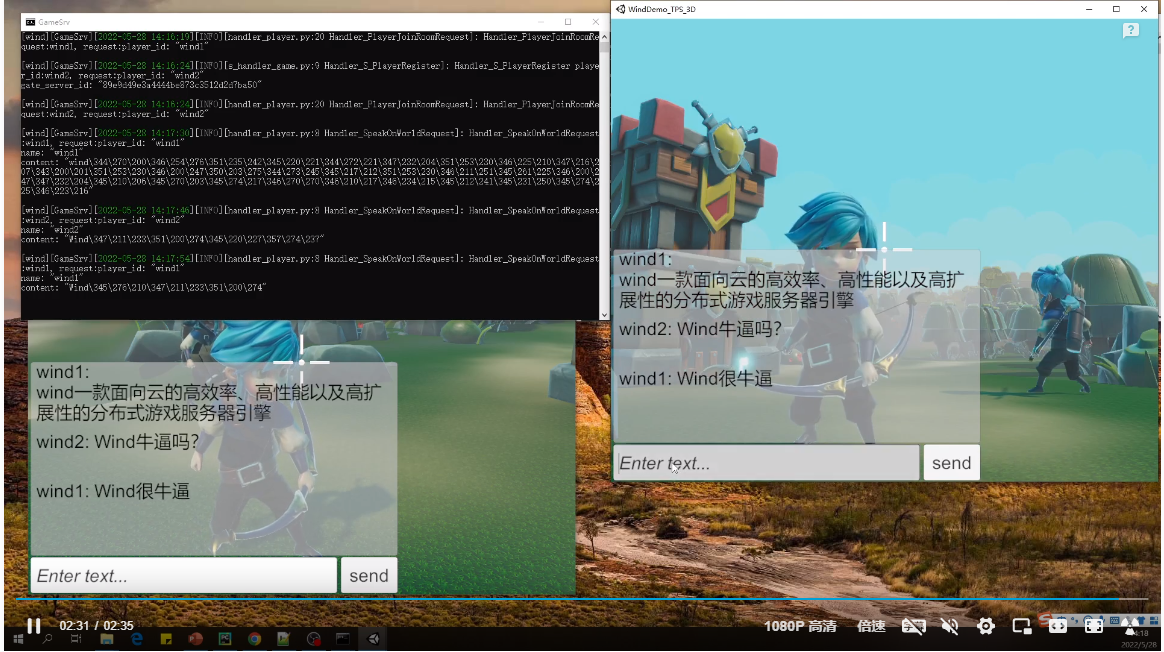This screenshot has height=652, width=1164.
Task: Close the GameSrv console window
Action: pos(595,22)
